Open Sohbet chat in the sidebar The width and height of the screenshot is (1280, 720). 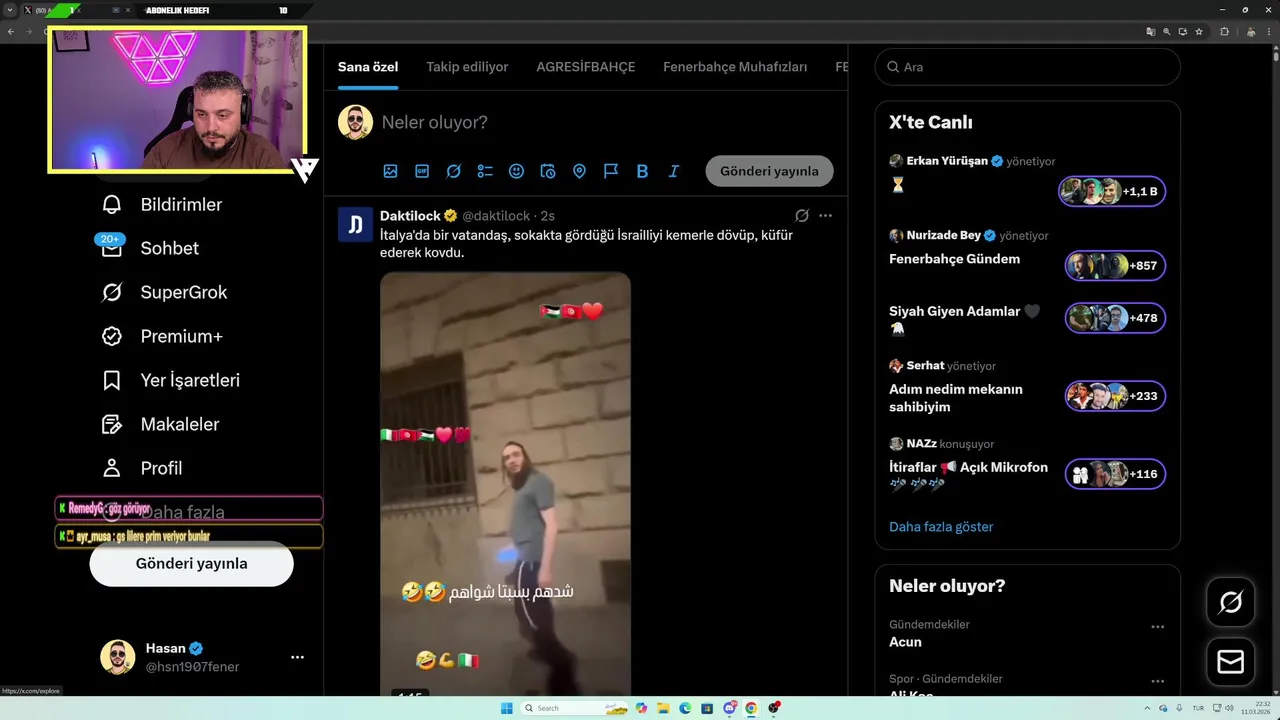[150, 249]
